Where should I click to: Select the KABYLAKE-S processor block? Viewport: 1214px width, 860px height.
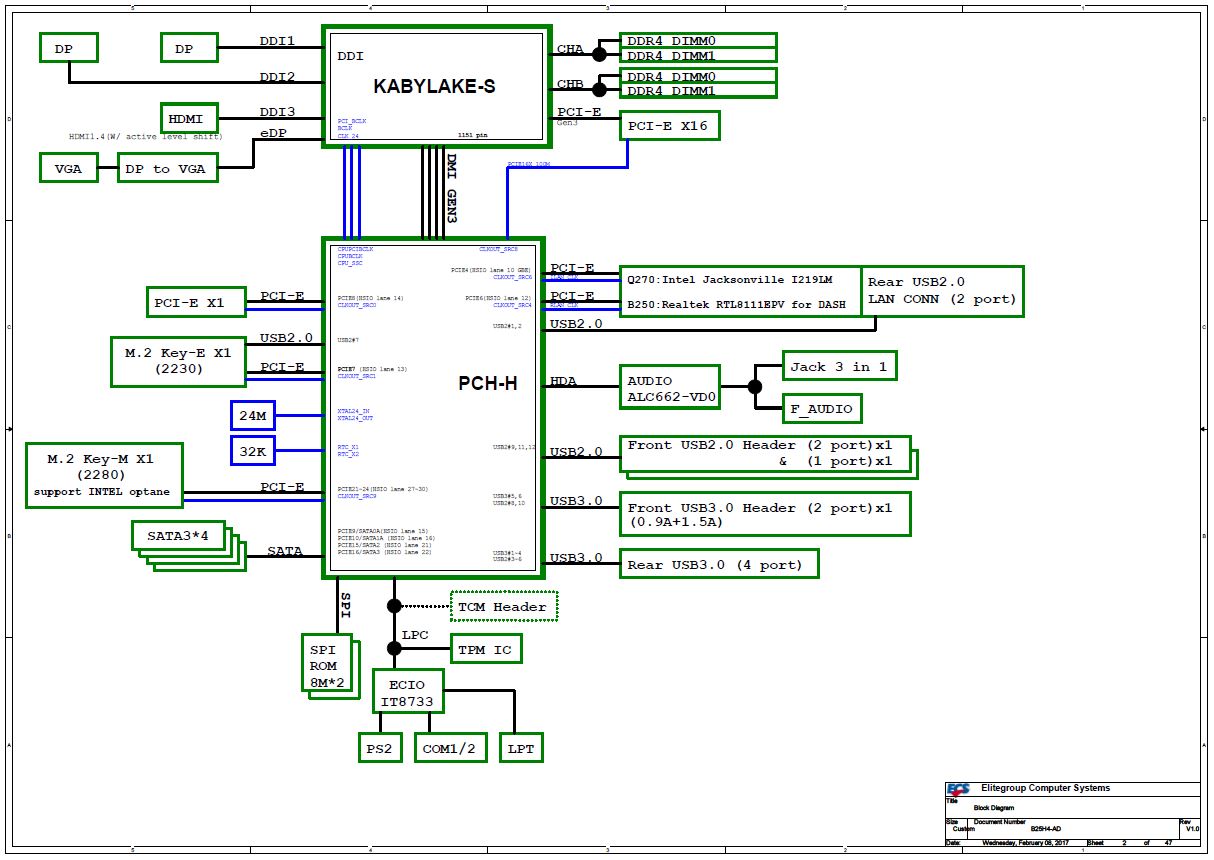point(434,87)
